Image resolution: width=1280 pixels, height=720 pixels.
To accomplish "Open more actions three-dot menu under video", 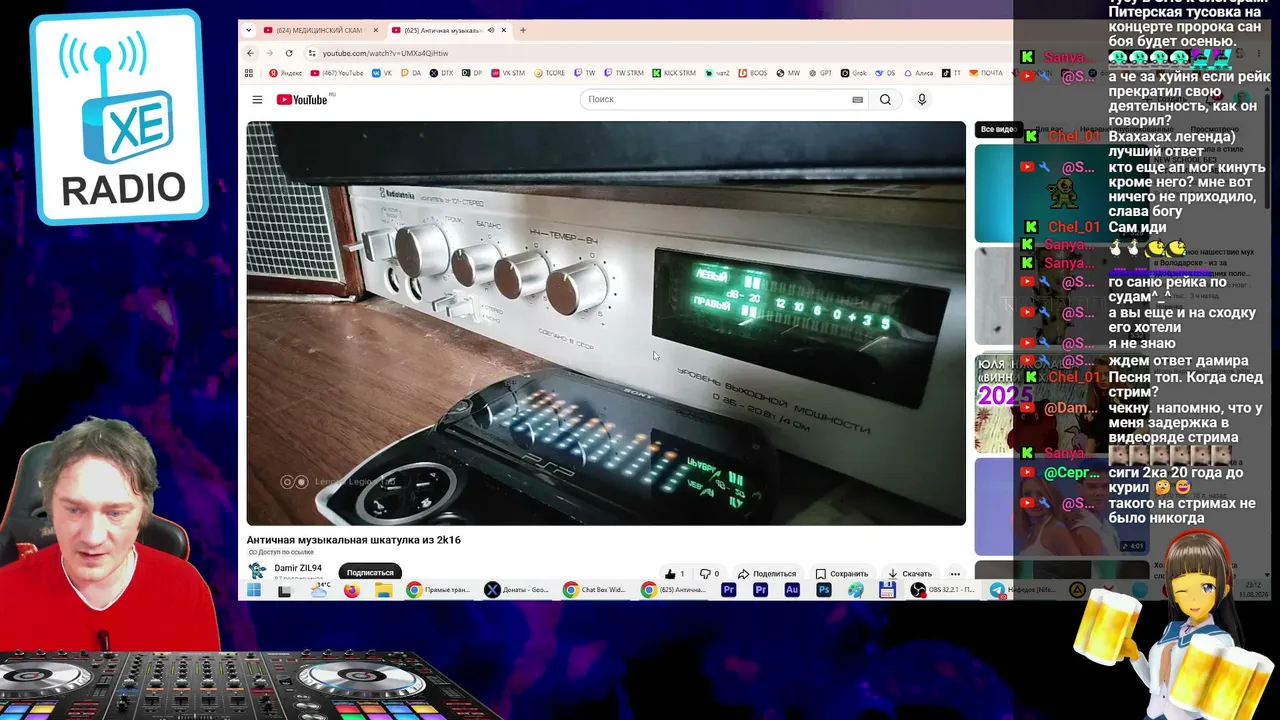I will (955, 574).
